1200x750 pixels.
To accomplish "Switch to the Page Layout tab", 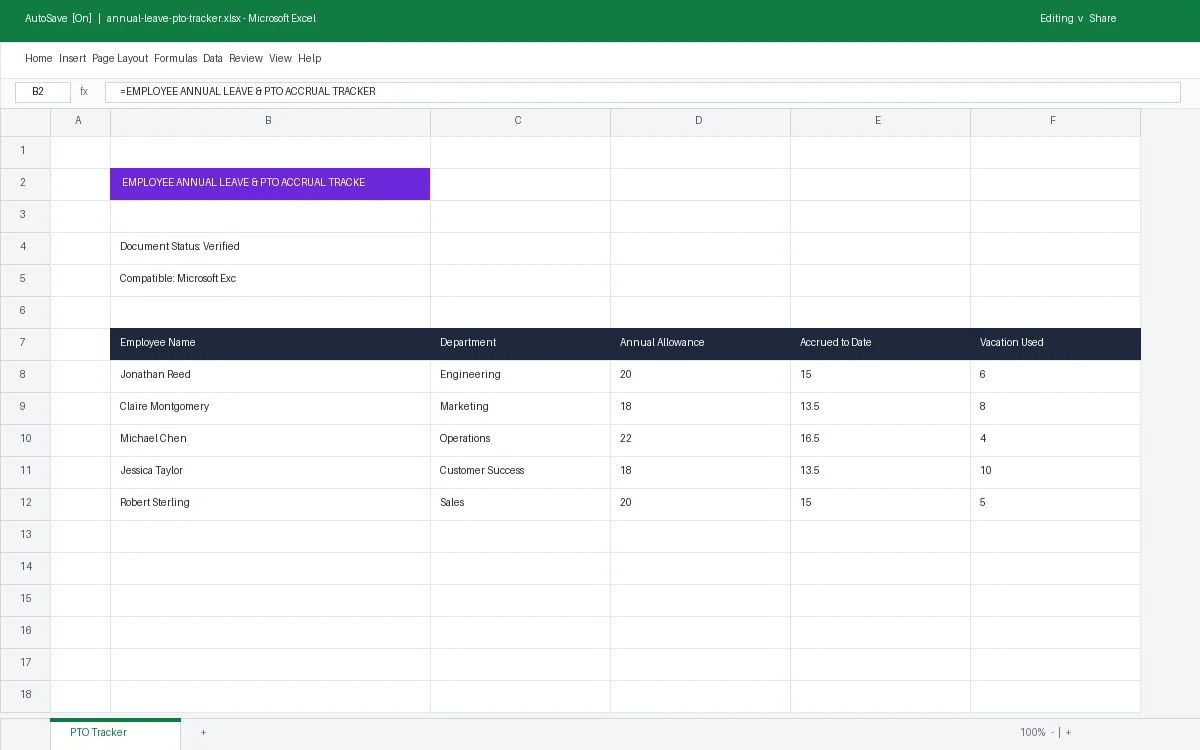I will point(120,59).
